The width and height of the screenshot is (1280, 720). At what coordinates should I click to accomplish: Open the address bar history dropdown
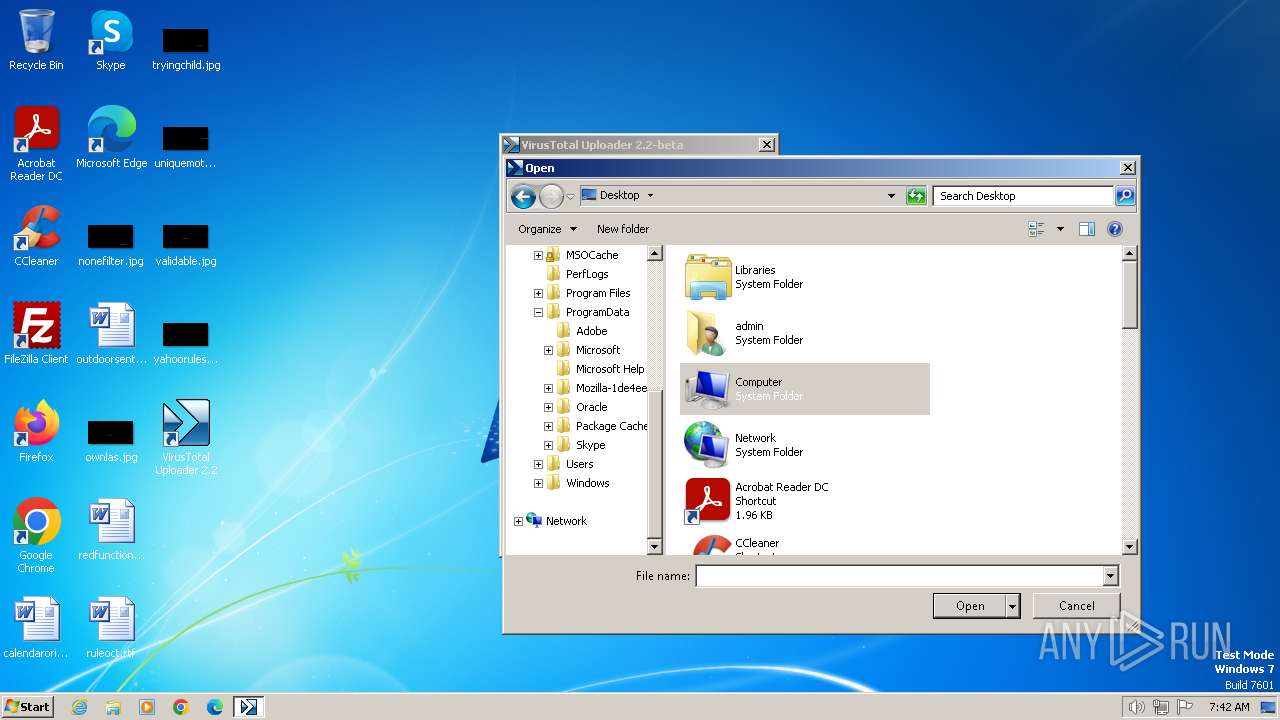[891, 196]
